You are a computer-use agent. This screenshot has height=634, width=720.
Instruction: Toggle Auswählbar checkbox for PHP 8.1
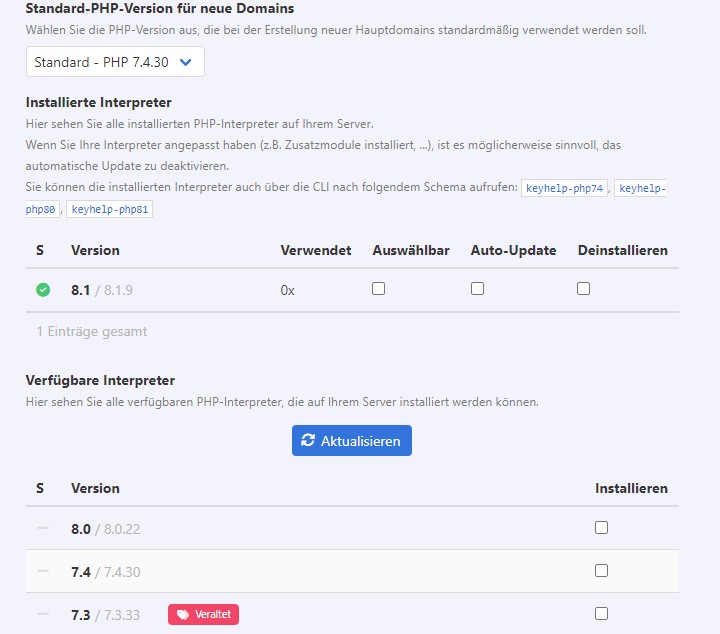[x=378, y=289]
